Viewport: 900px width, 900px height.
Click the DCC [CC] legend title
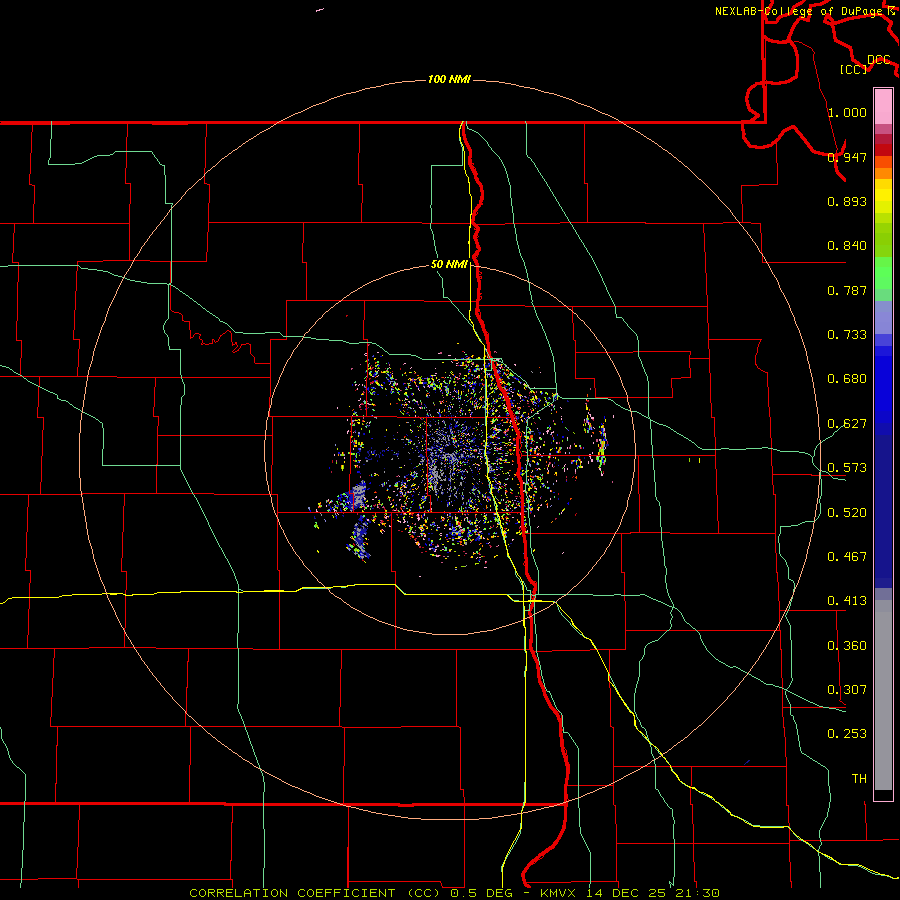(864, 64)
